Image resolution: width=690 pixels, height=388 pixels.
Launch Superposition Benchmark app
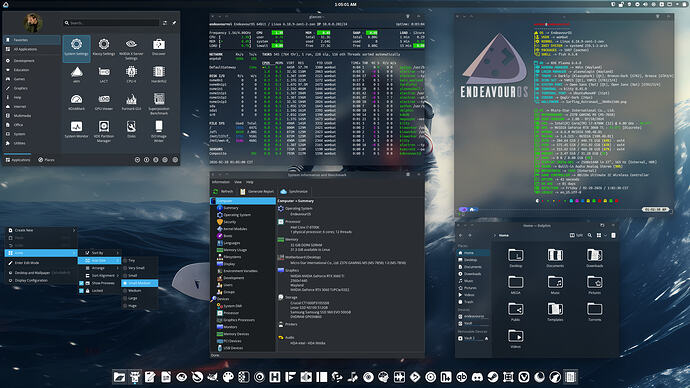(x=159, y=103)
